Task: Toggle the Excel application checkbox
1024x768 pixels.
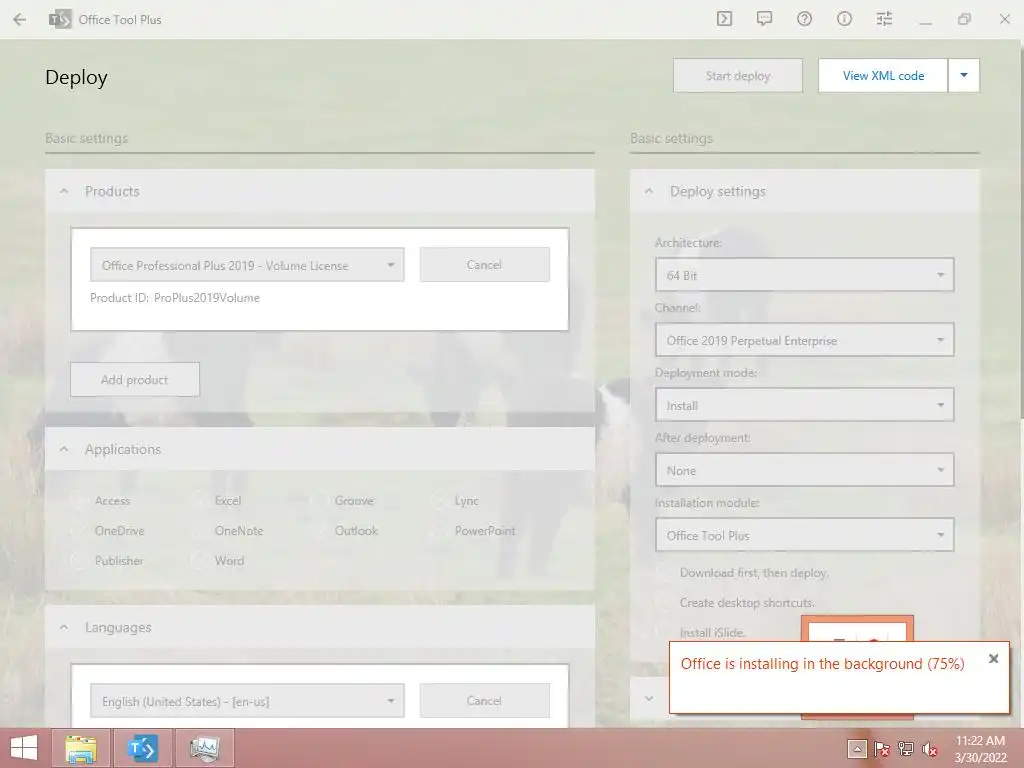Action: pyautogui.click(x=199, y=501)
